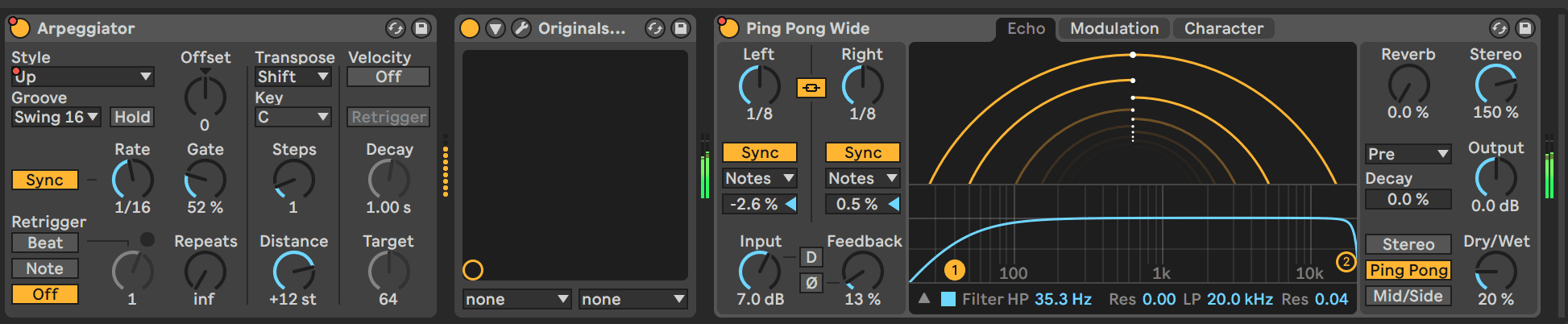Screen dimensions: 1568x324
Task: Open first Originals none dropdown
Action: [x=517, y=299]
